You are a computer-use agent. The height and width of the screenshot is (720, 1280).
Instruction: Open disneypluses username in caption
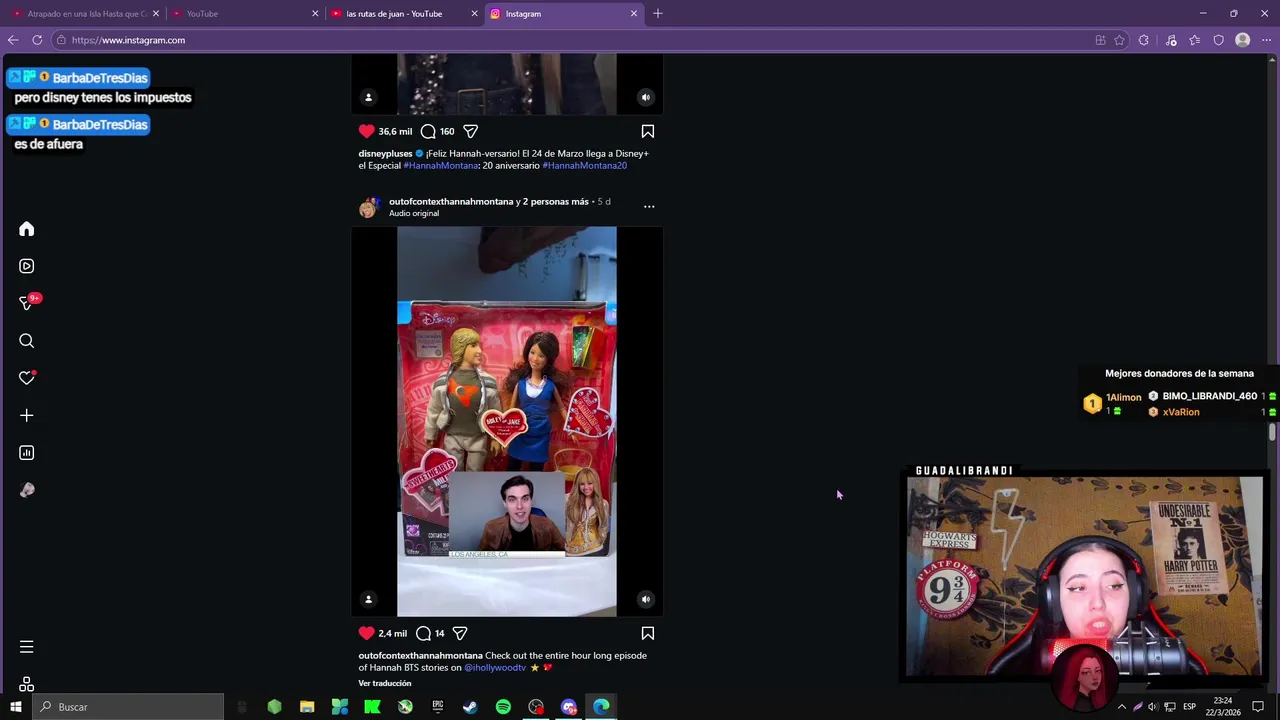click(386, 153)
